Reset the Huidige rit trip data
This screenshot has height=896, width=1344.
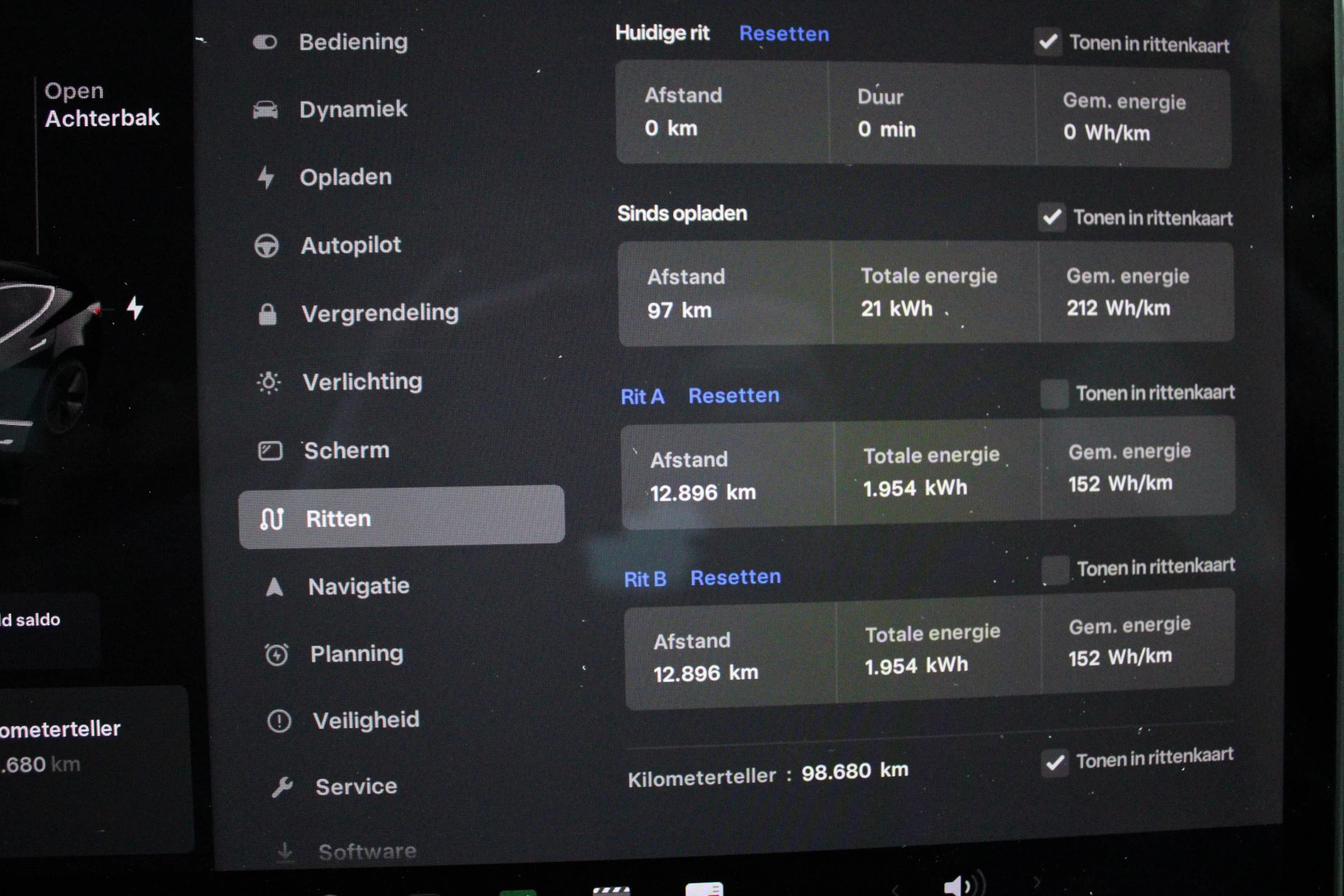784,34
